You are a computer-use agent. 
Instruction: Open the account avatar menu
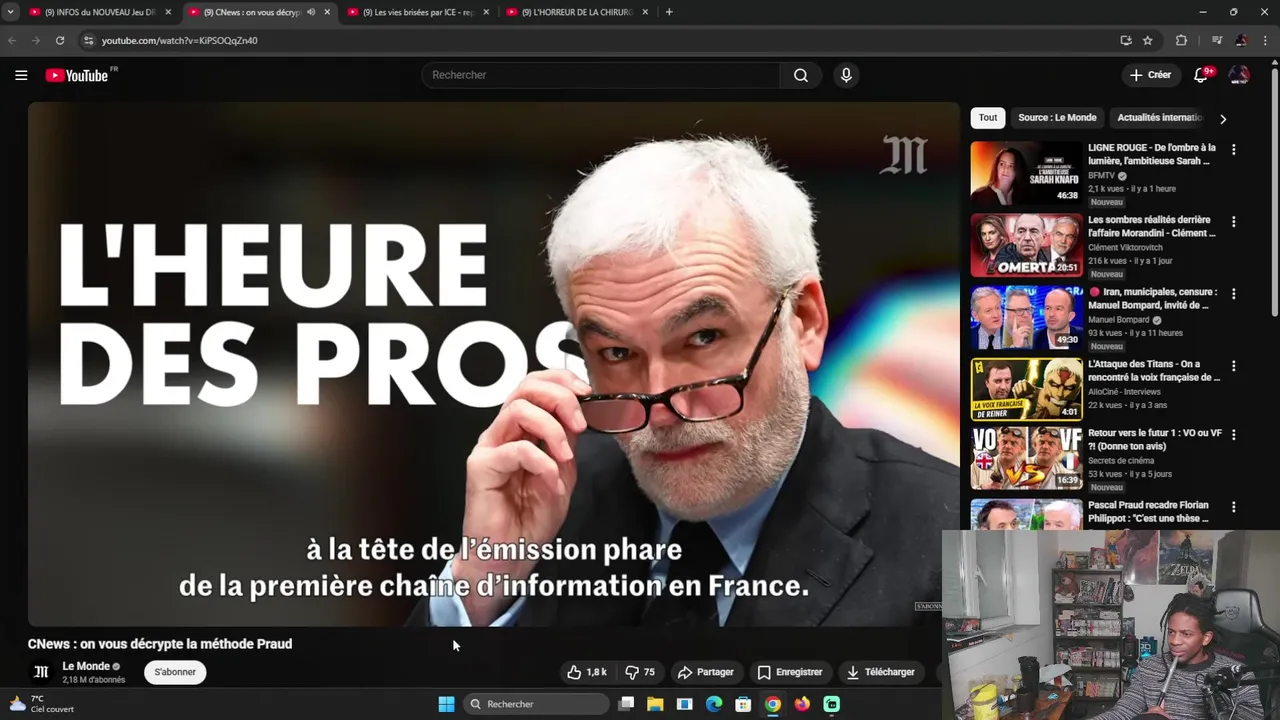1239,75
